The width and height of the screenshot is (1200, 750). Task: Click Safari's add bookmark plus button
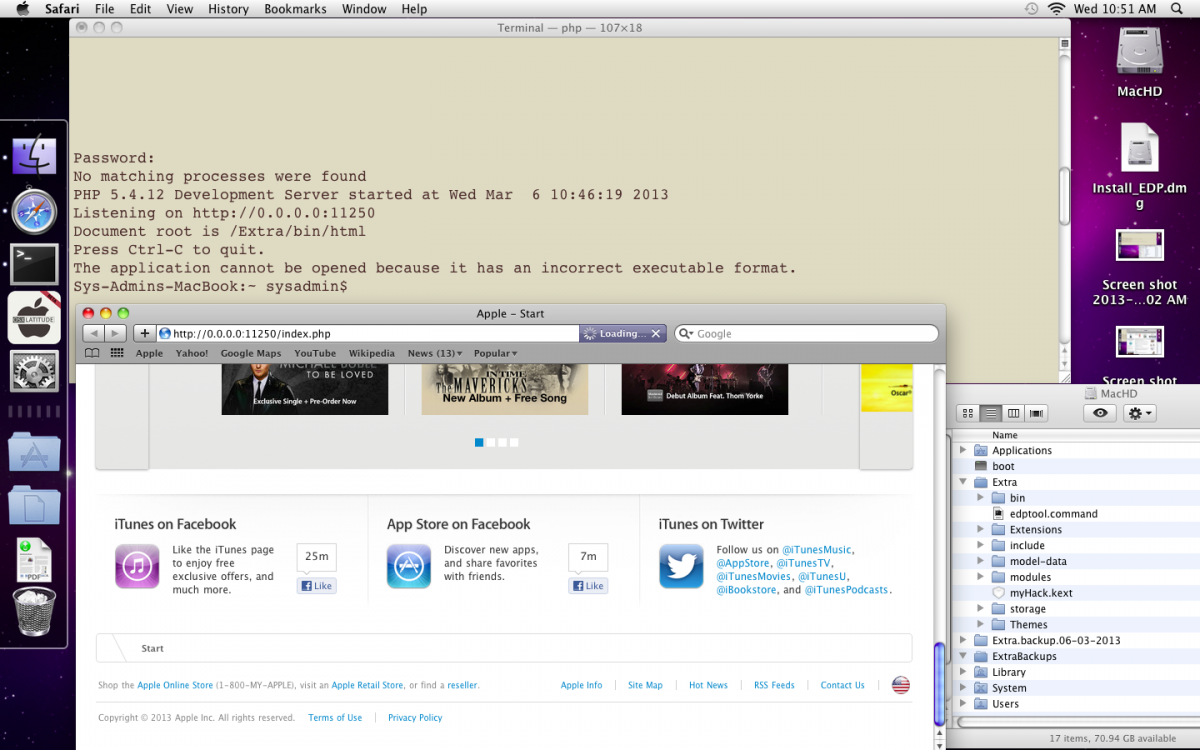click(144, 334)
